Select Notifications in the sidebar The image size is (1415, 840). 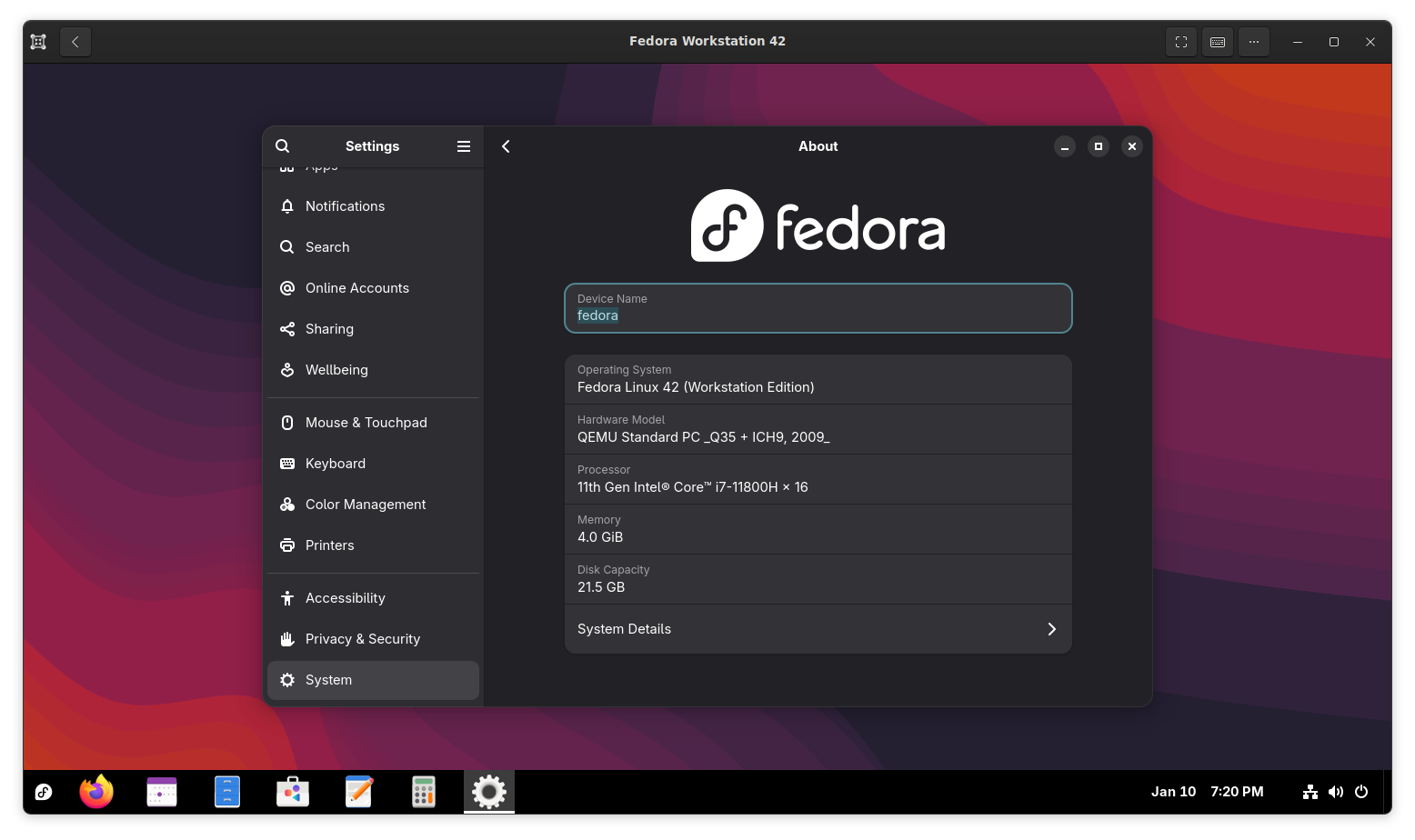(x=345, y=206)
